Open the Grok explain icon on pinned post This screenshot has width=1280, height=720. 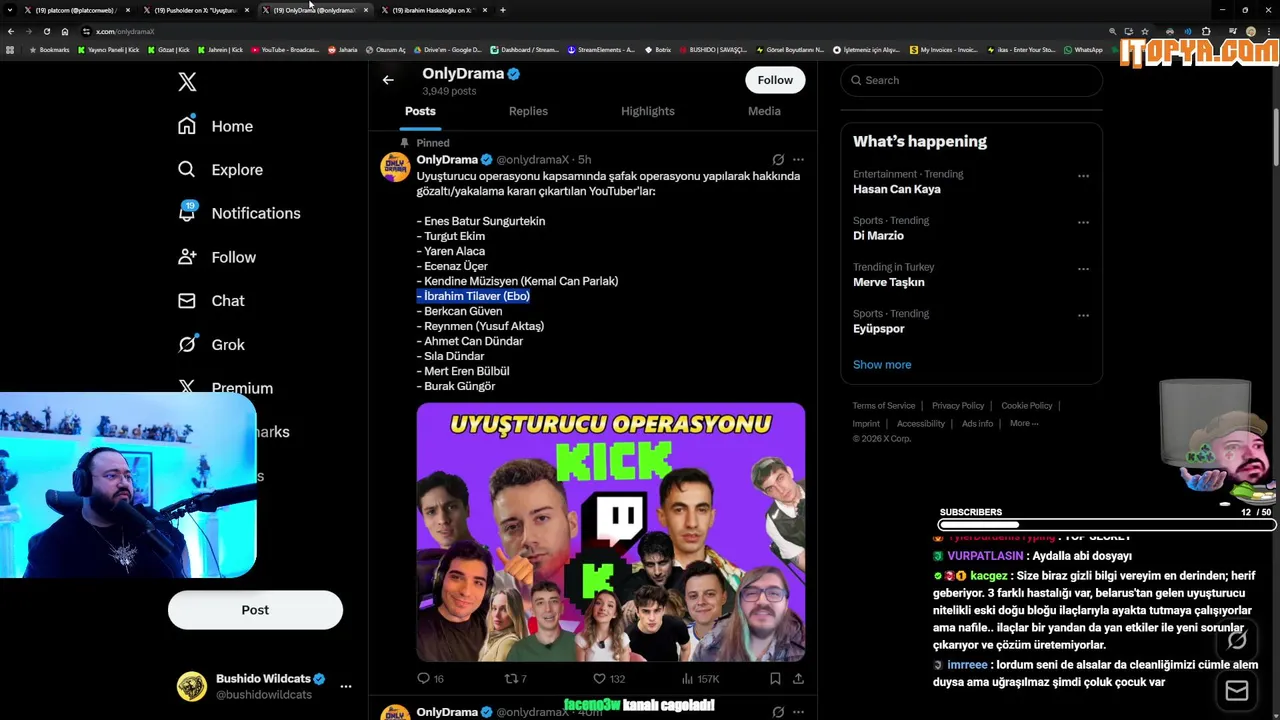click(778, 159)
